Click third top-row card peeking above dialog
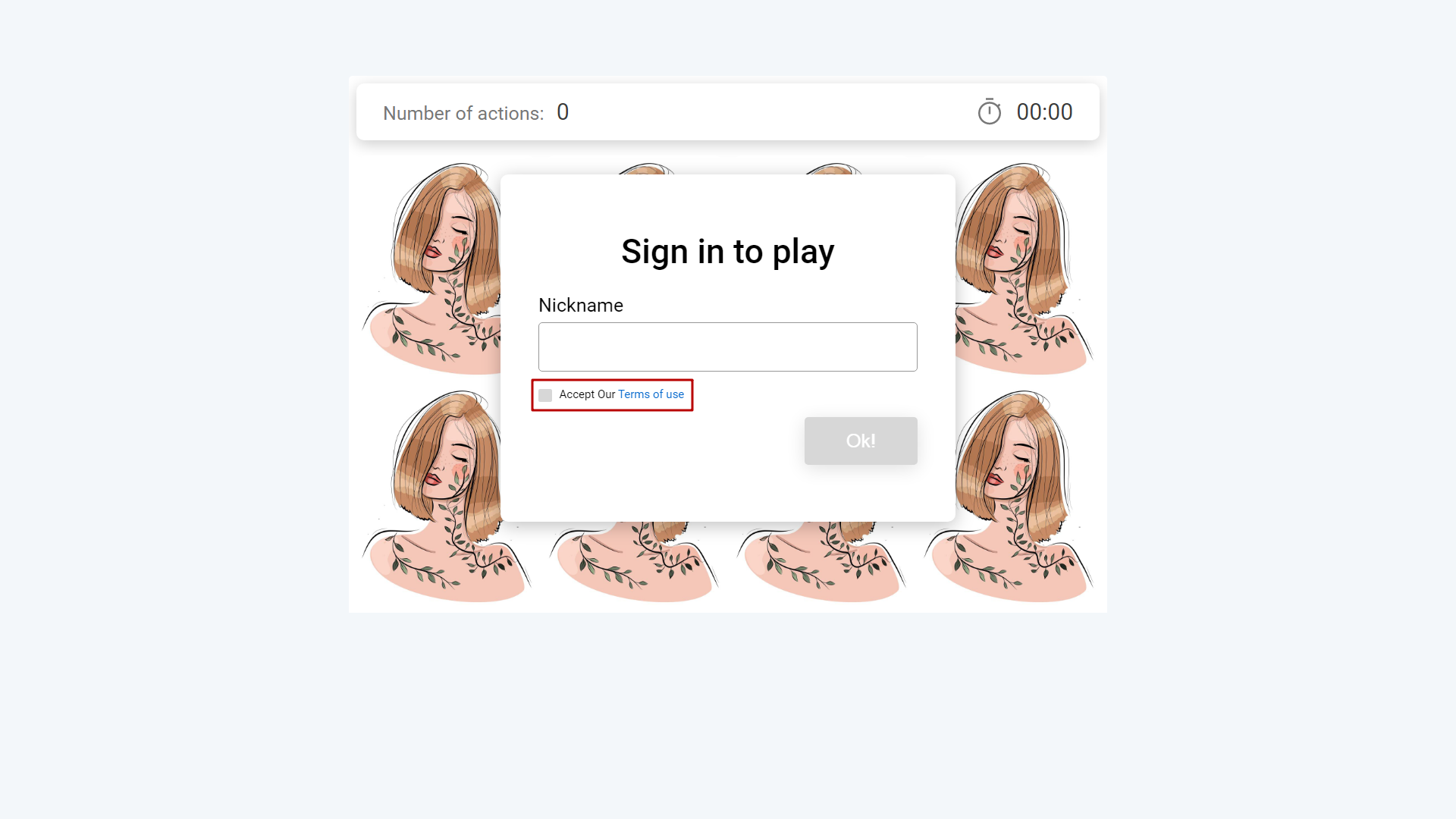This screenshot has width=1456, height=819. (x=834, y=168)
